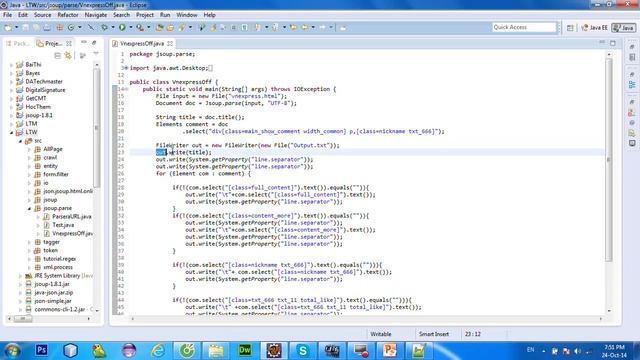Viewport: 640px width, 360px height.
Task: Open the Project Explorer View Menu
Action: [96, 54]
